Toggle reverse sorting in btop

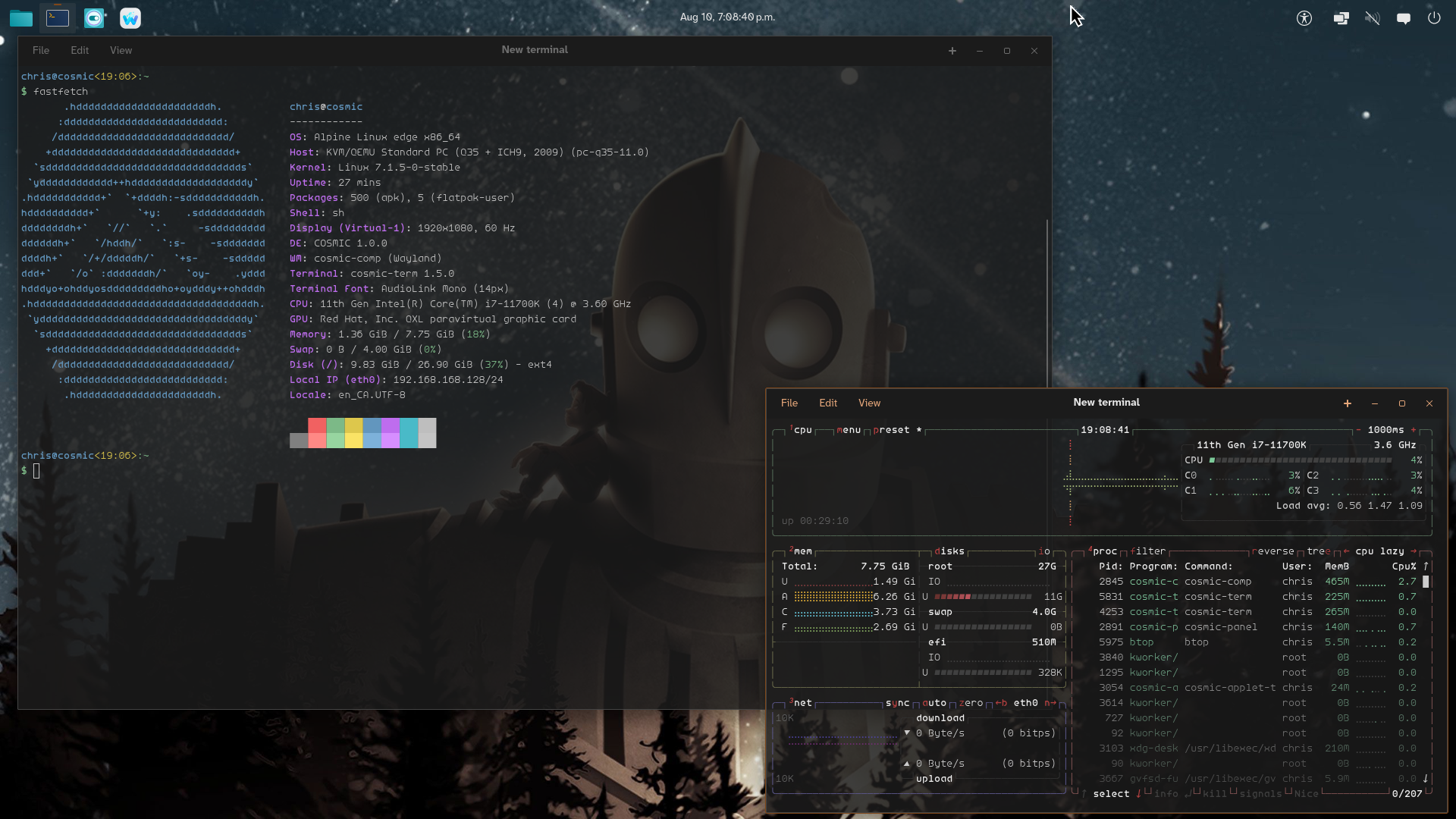[1273, 551]
